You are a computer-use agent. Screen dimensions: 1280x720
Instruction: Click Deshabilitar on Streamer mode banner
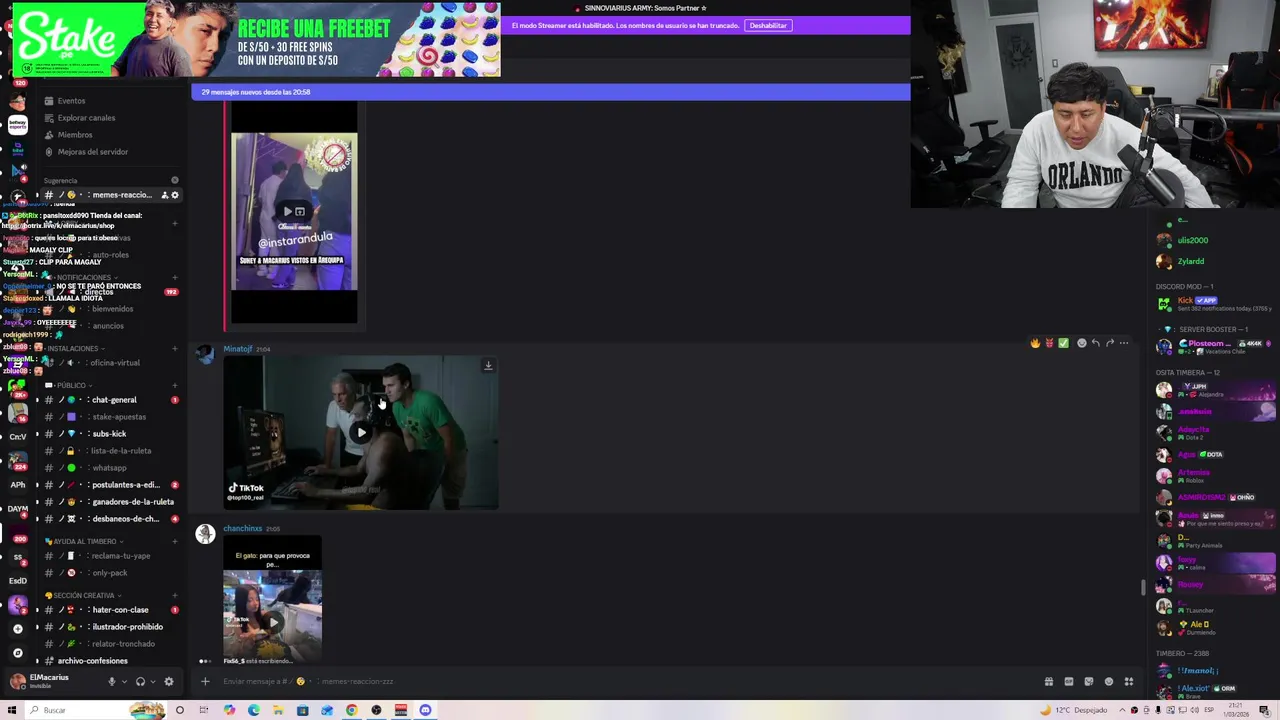[768, 25]
